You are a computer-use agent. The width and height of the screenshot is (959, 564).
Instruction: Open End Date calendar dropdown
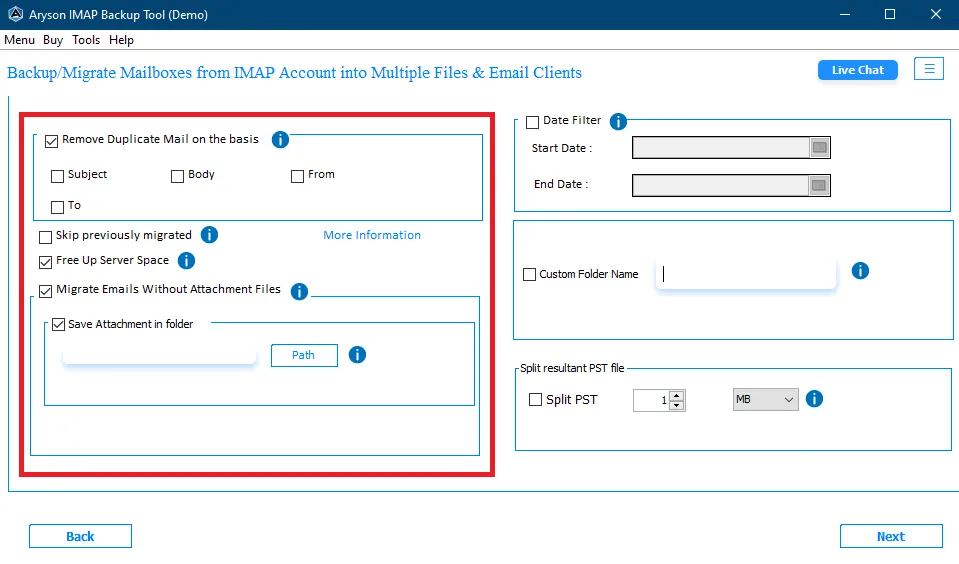click(820, 185)
